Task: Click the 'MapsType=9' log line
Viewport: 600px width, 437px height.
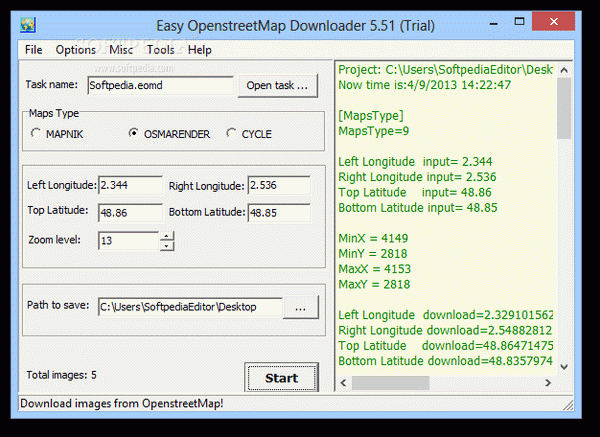Action: point(373,131)
